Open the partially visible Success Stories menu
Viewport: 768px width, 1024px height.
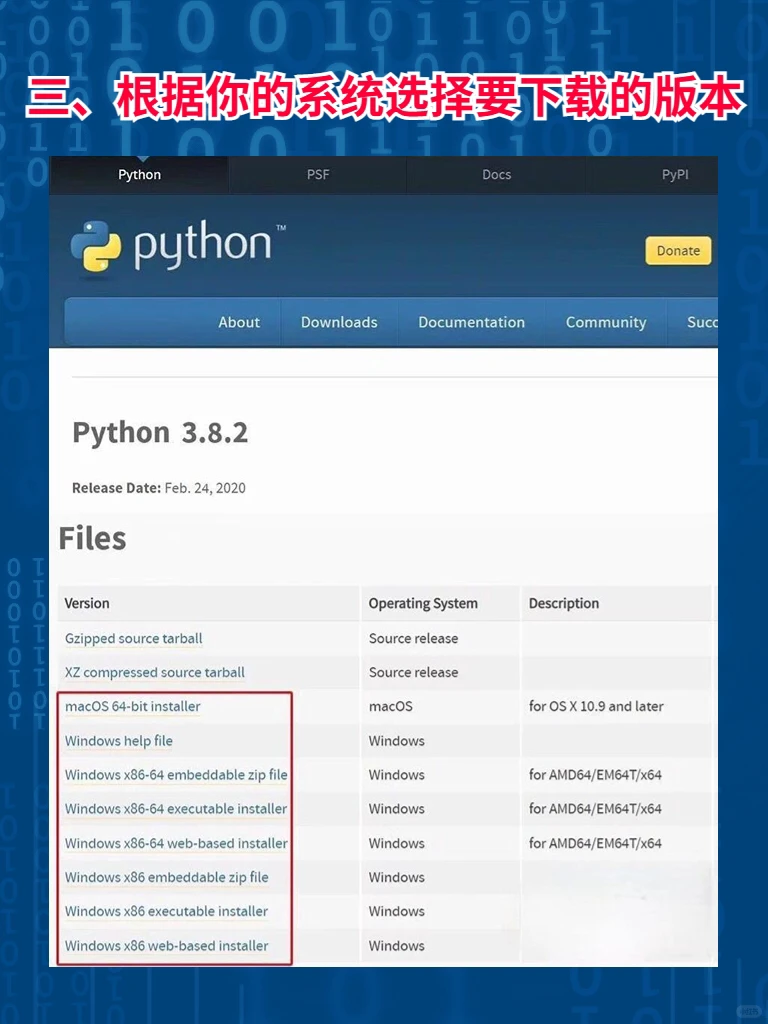(x=702, y=322)
